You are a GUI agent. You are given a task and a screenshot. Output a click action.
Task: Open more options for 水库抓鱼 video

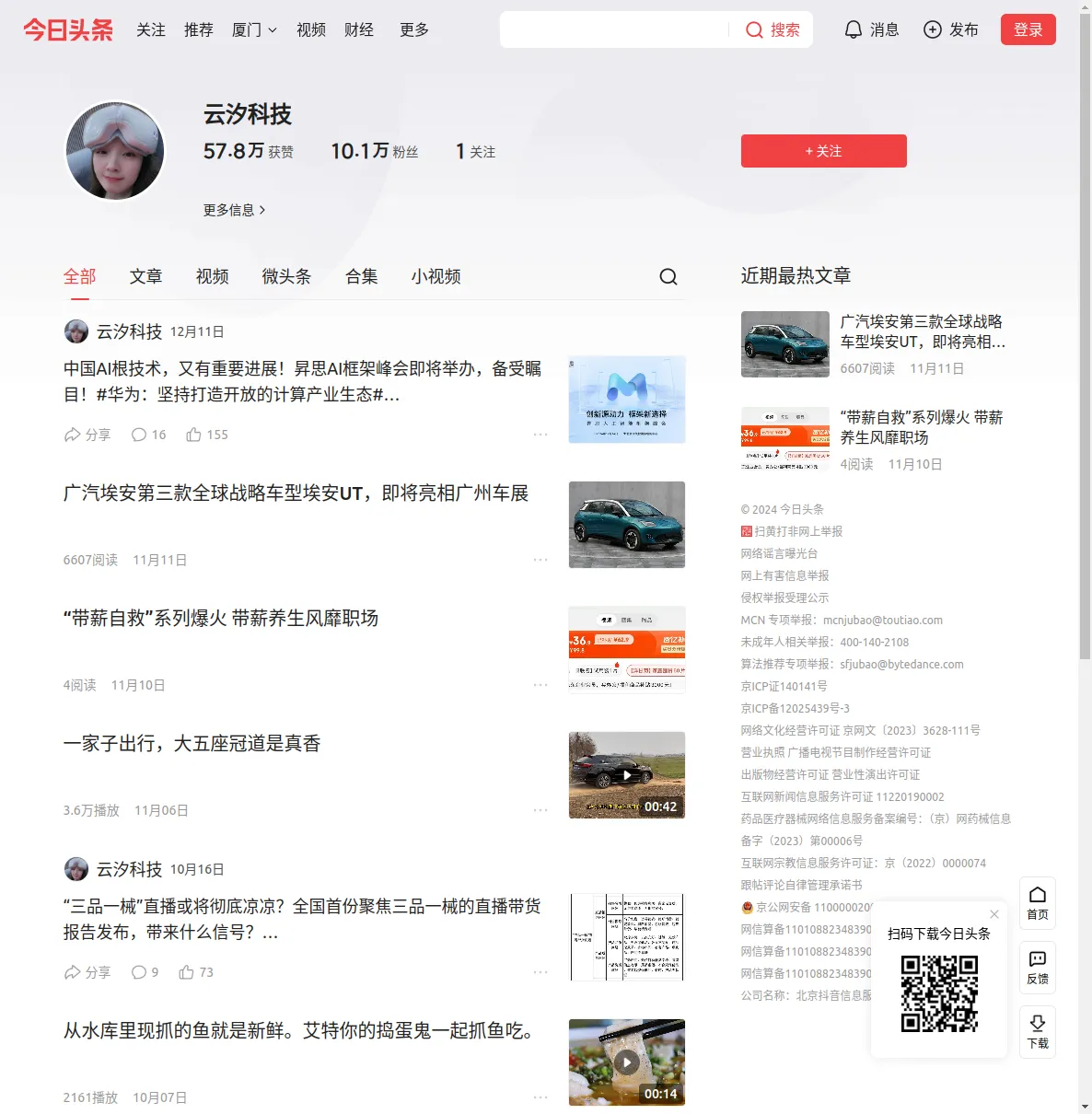pos(540,1097)
